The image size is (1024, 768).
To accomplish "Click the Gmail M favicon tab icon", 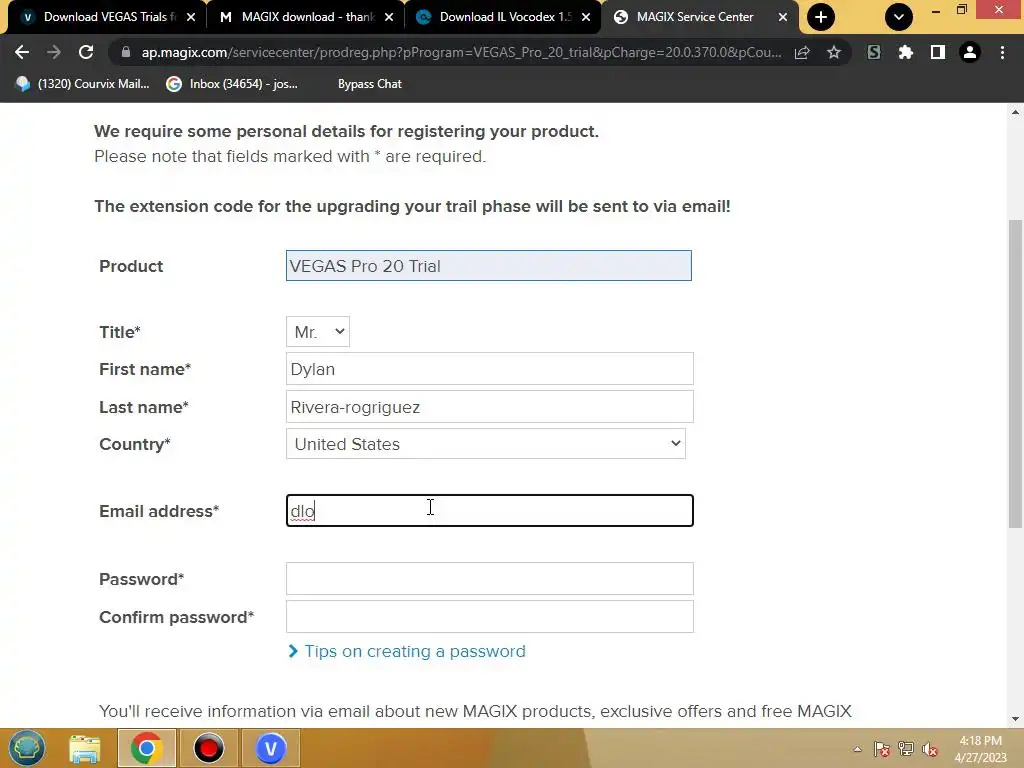I will click(x=226, y=17).
